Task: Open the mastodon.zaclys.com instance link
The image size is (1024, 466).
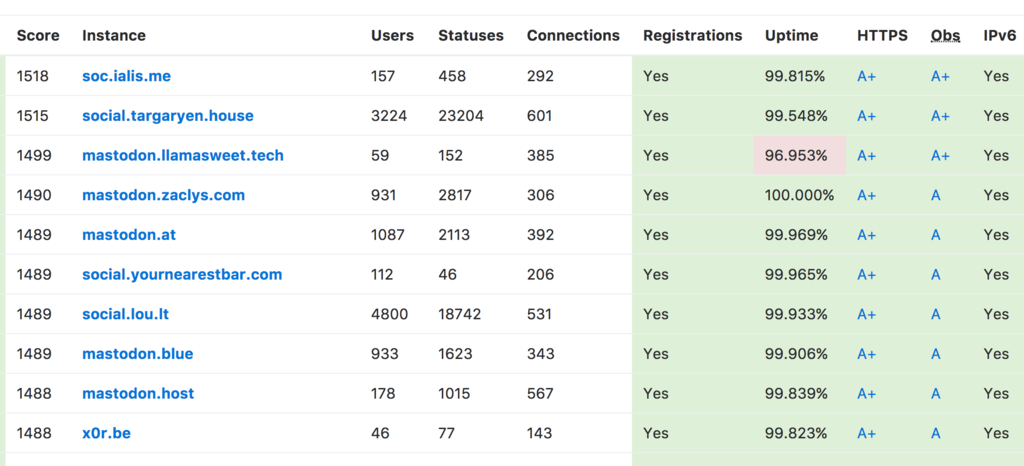Action: click(163, 195)
